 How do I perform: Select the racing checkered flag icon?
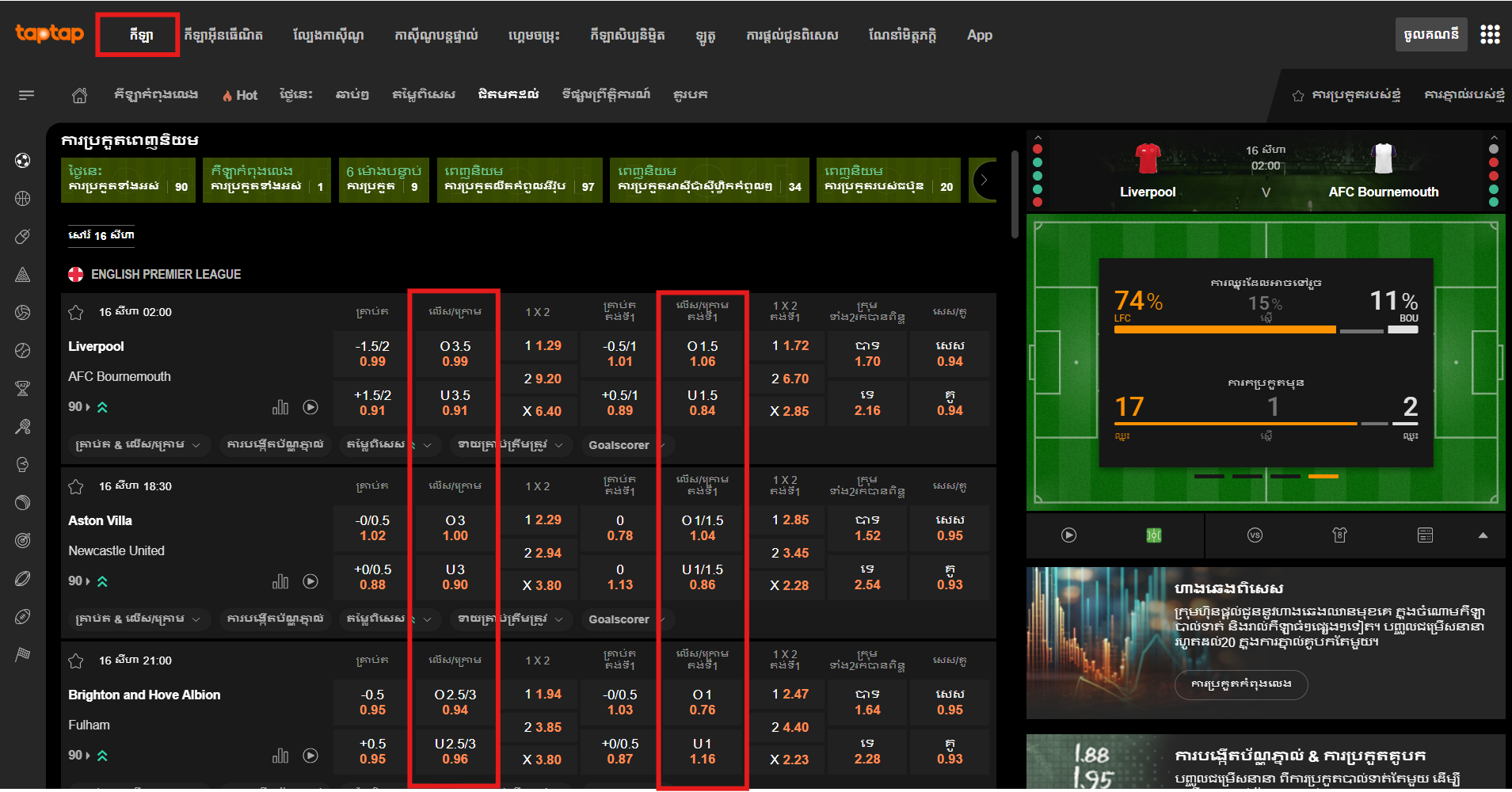[23, 655]
